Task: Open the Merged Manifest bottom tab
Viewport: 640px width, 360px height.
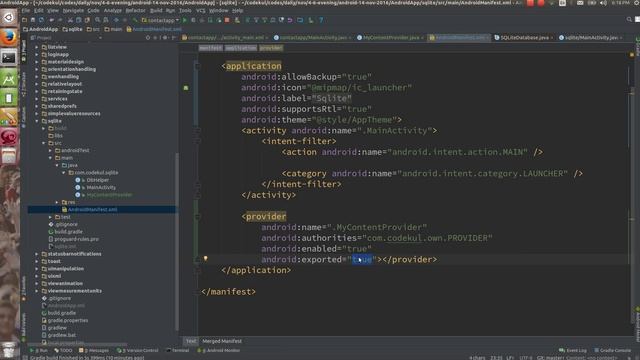Action: click(x=222, y=341)
